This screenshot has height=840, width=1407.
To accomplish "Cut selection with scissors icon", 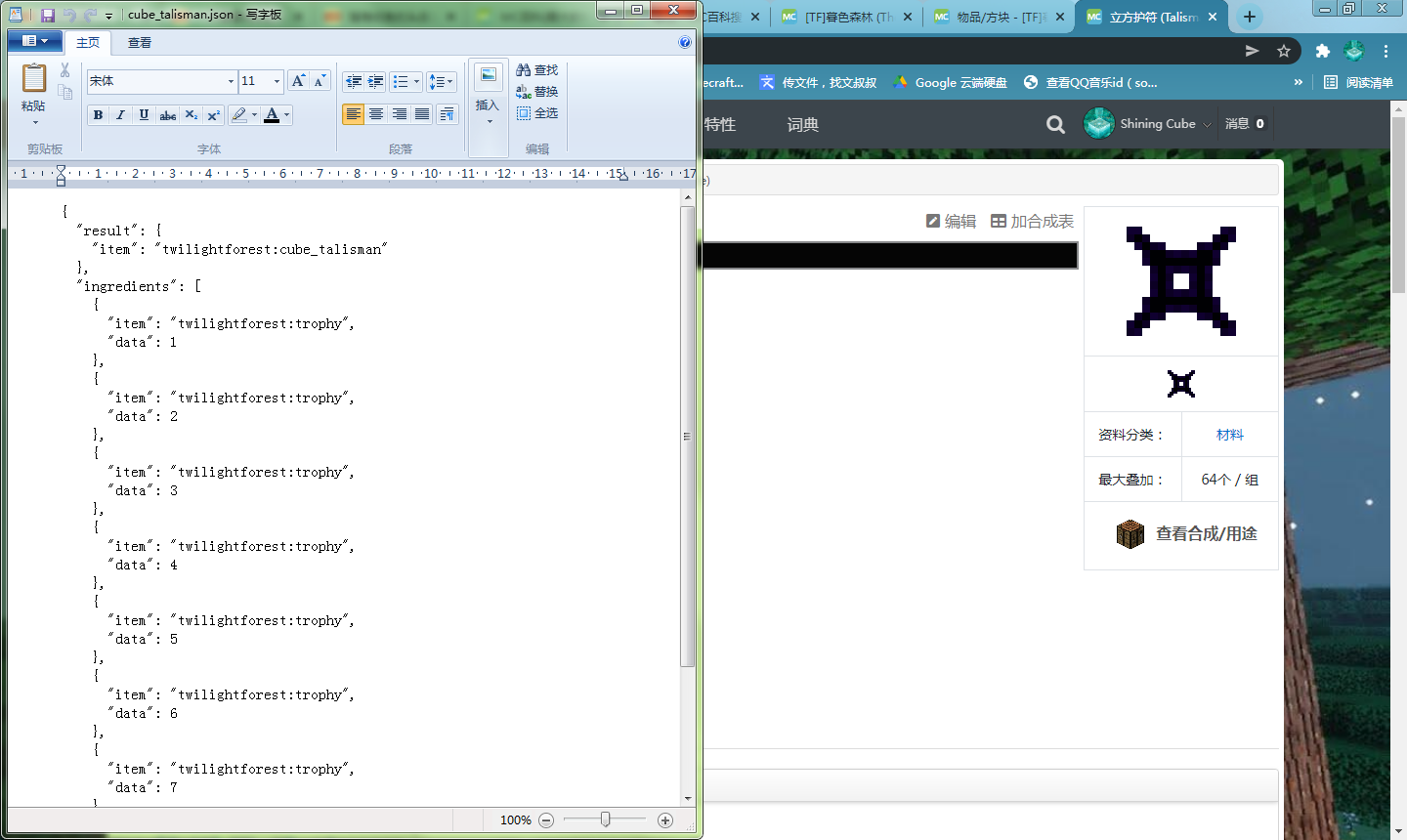I will click(x=64, y=70).
